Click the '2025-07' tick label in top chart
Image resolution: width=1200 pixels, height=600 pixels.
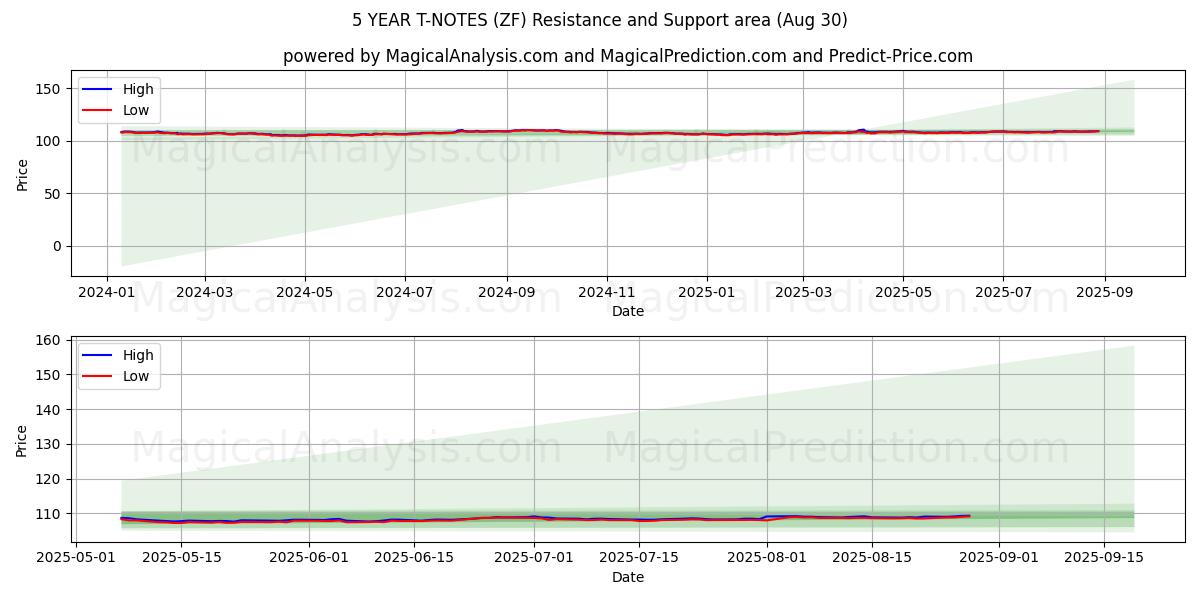click(1003, 291)
